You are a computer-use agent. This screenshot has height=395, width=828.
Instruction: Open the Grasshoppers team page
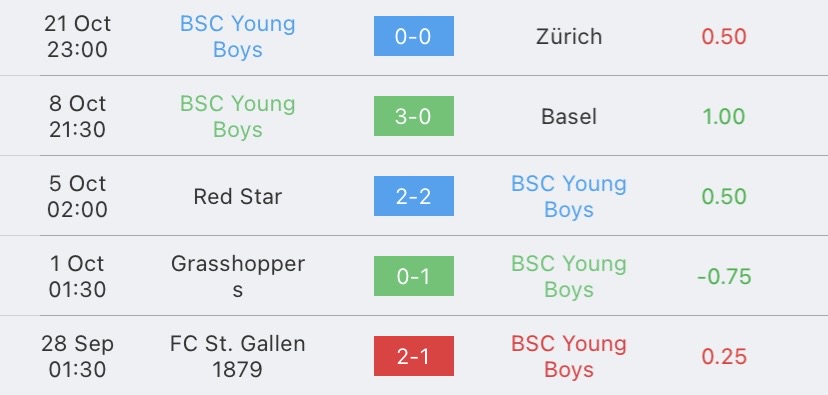click(238, 276)
